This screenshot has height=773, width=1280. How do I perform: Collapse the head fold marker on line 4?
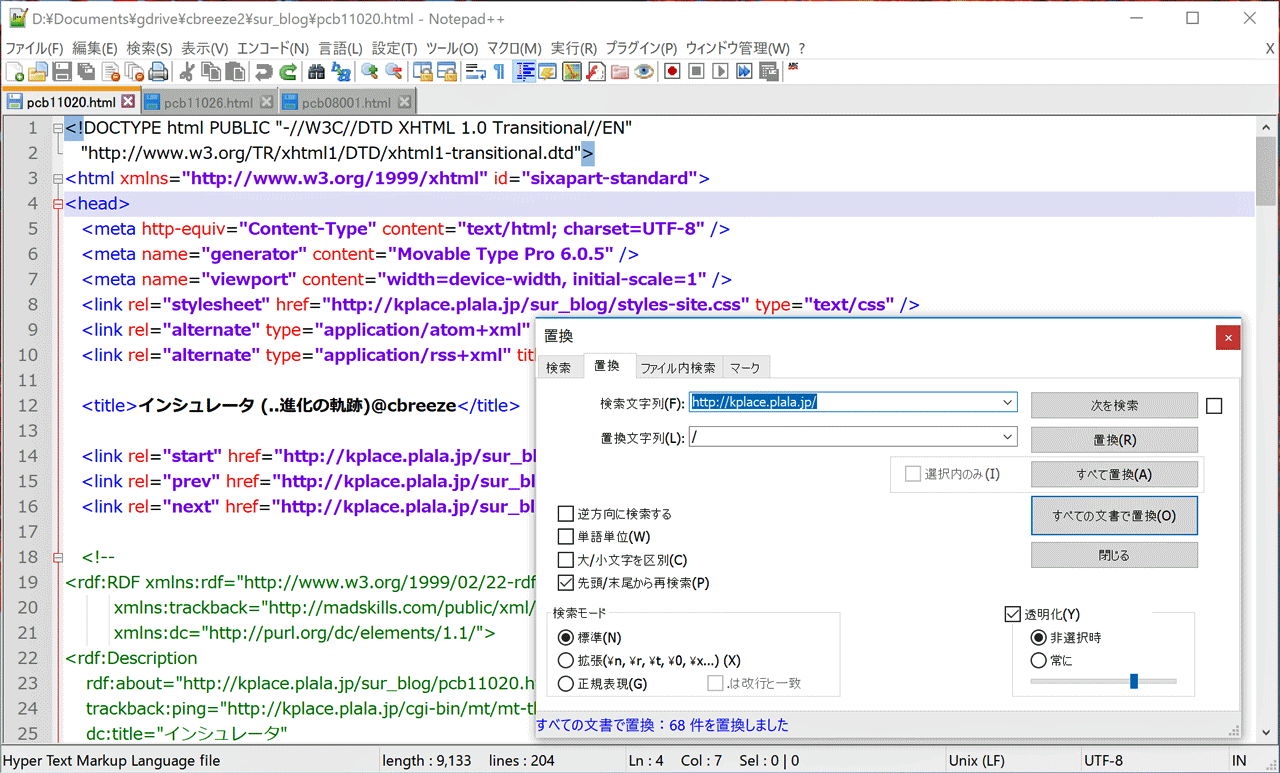click(57, 204)
